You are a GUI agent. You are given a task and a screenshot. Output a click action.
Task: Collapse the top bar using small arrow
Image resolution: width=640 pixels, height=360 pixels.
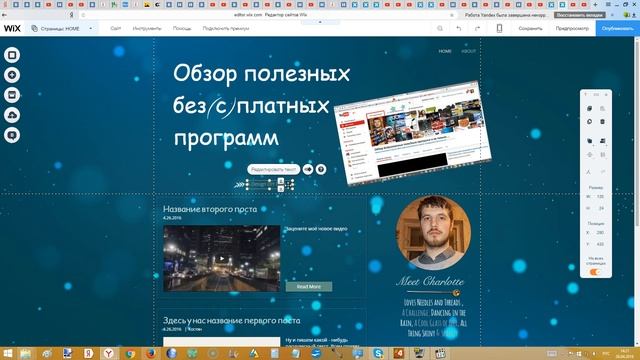pos(320,22)
